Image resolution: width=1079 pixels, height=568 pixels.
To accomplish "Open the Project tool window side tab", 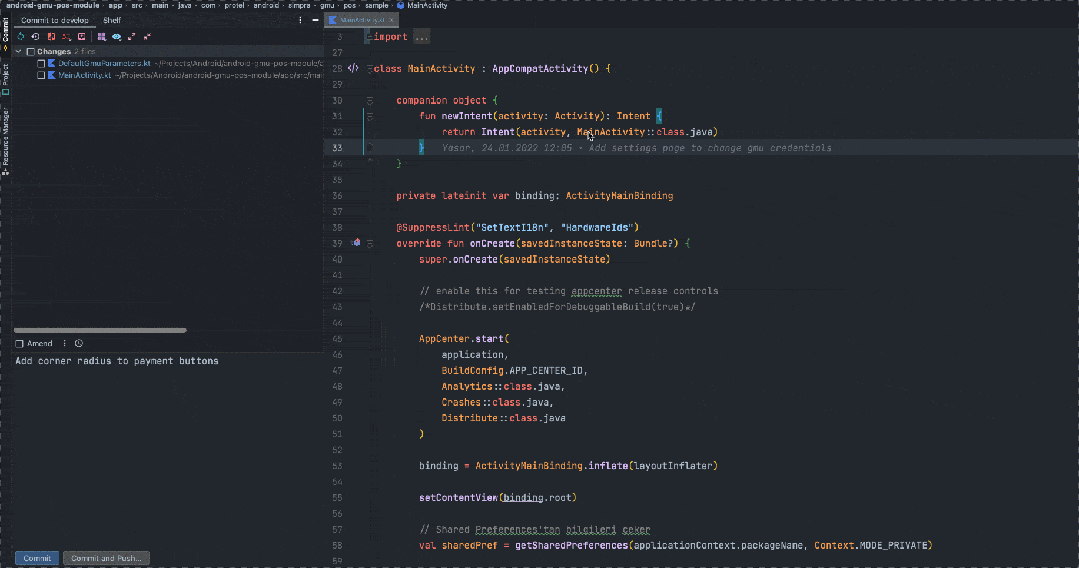I will coord(6,80).
